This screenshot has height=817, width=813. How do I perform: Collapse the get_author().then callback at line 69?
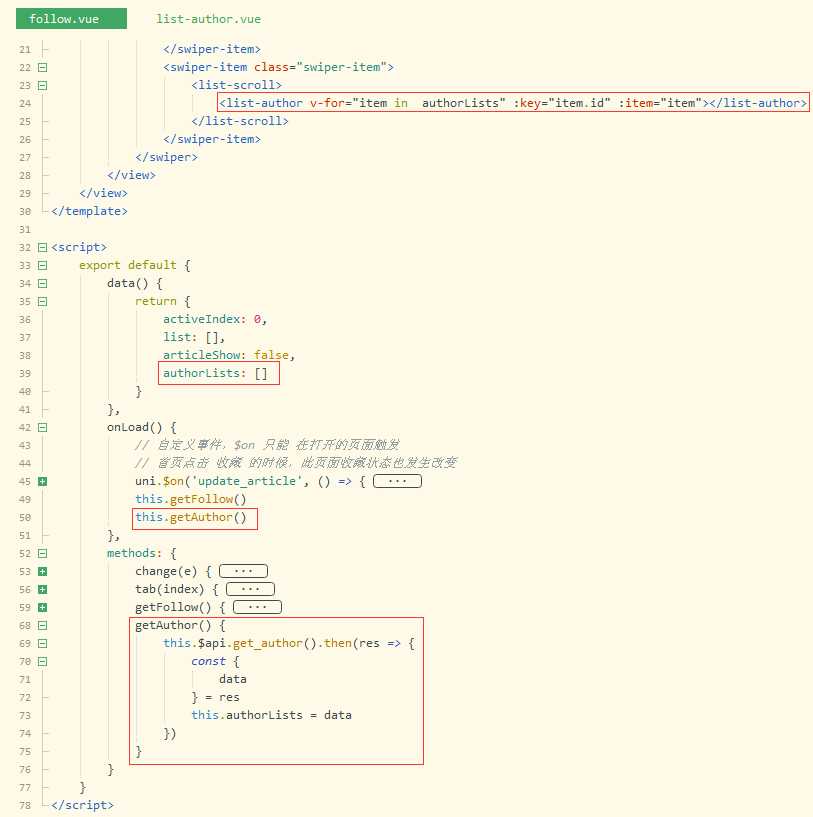[x=43, y=643]
